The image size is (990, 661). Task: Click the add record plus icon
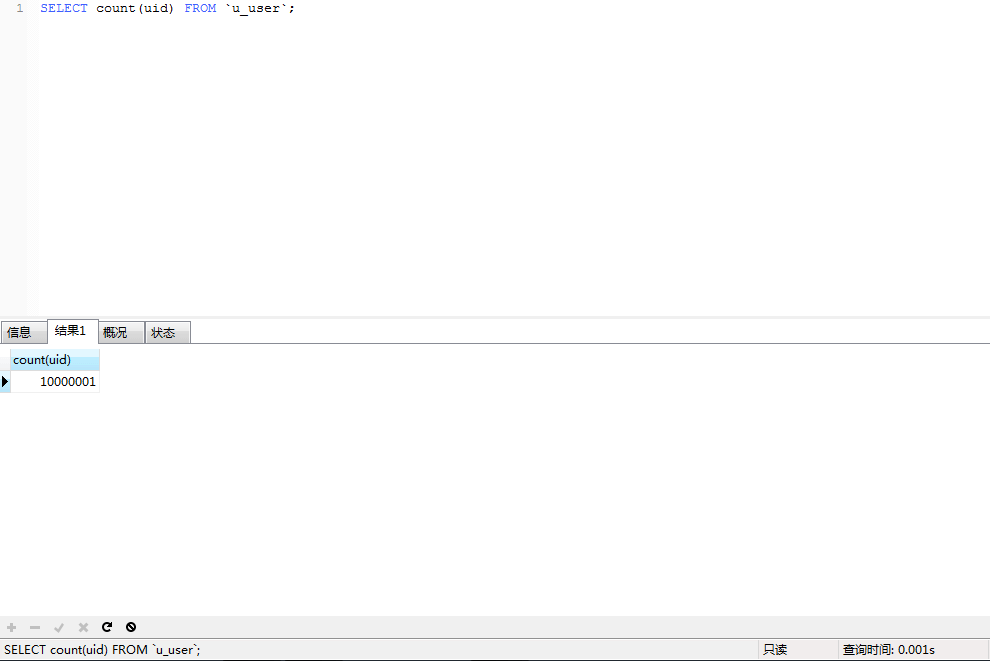(x=11, y=627)
